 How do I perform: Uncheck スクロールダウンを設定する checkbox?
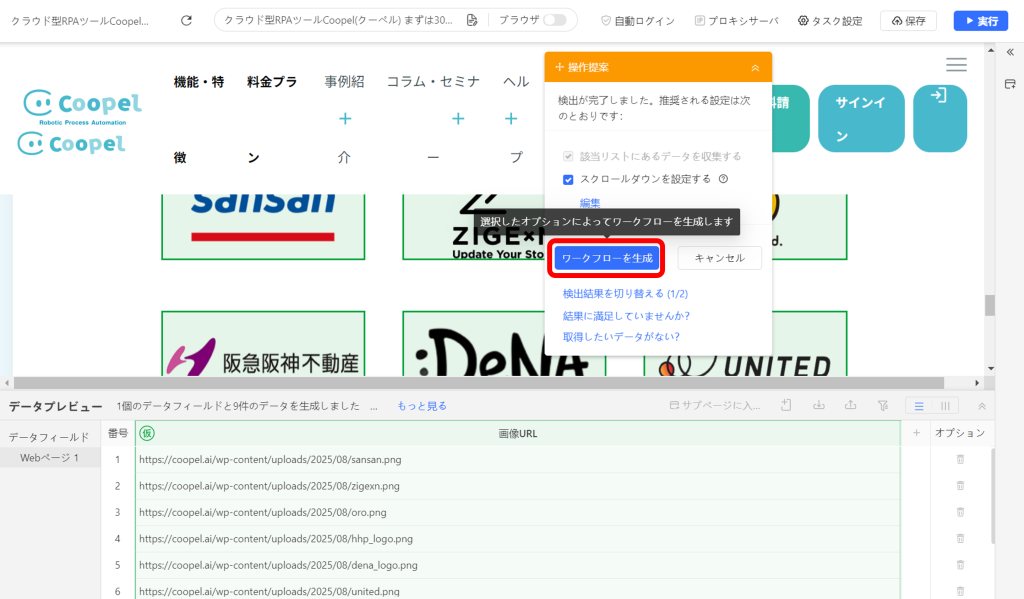568,180
